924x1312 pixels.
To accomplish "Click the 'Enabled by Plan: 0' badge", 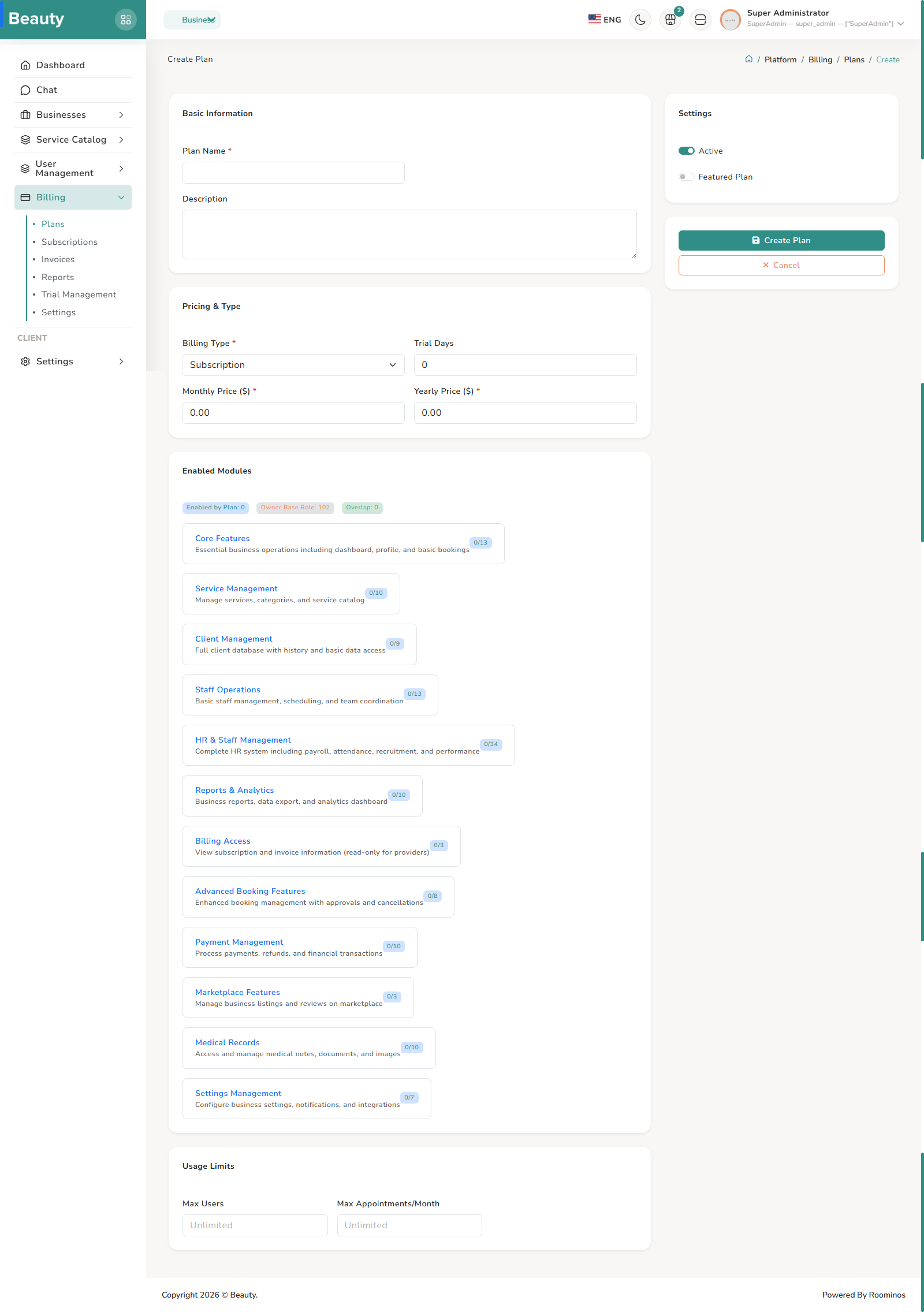I will click(216, 508).
